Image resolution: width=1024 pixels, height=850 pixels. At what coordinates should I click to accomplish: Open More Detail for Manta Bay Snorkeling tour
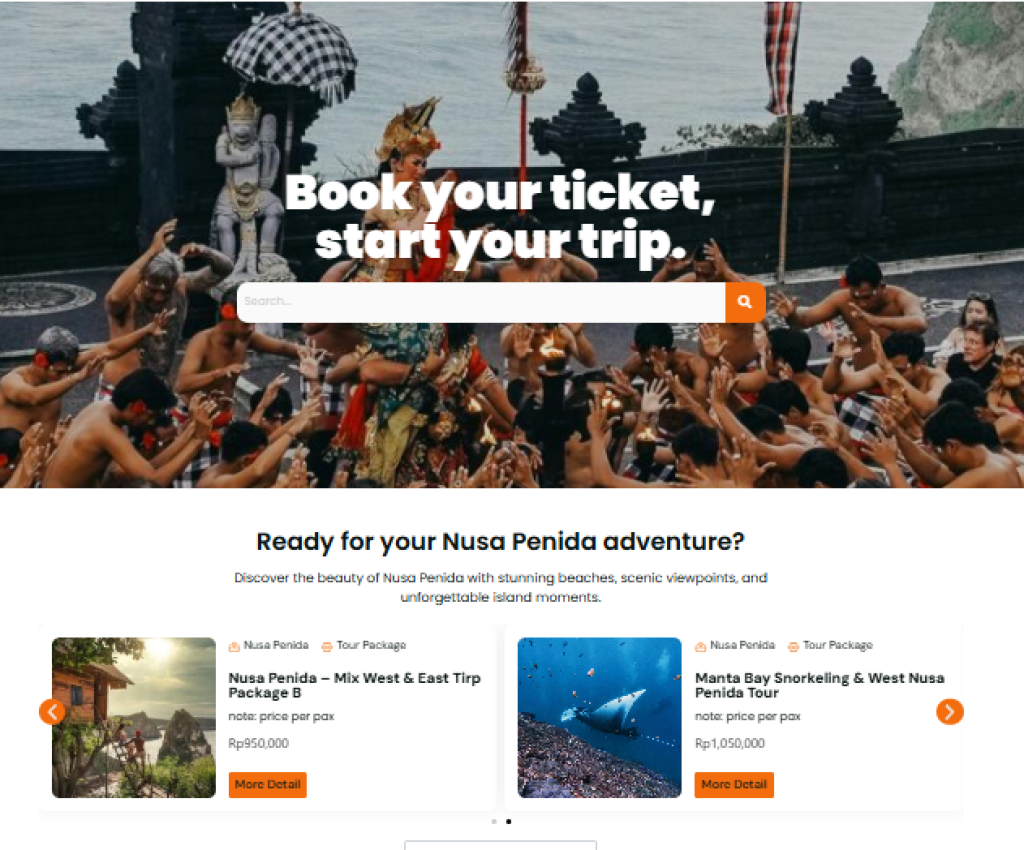(x=734, y=785)
